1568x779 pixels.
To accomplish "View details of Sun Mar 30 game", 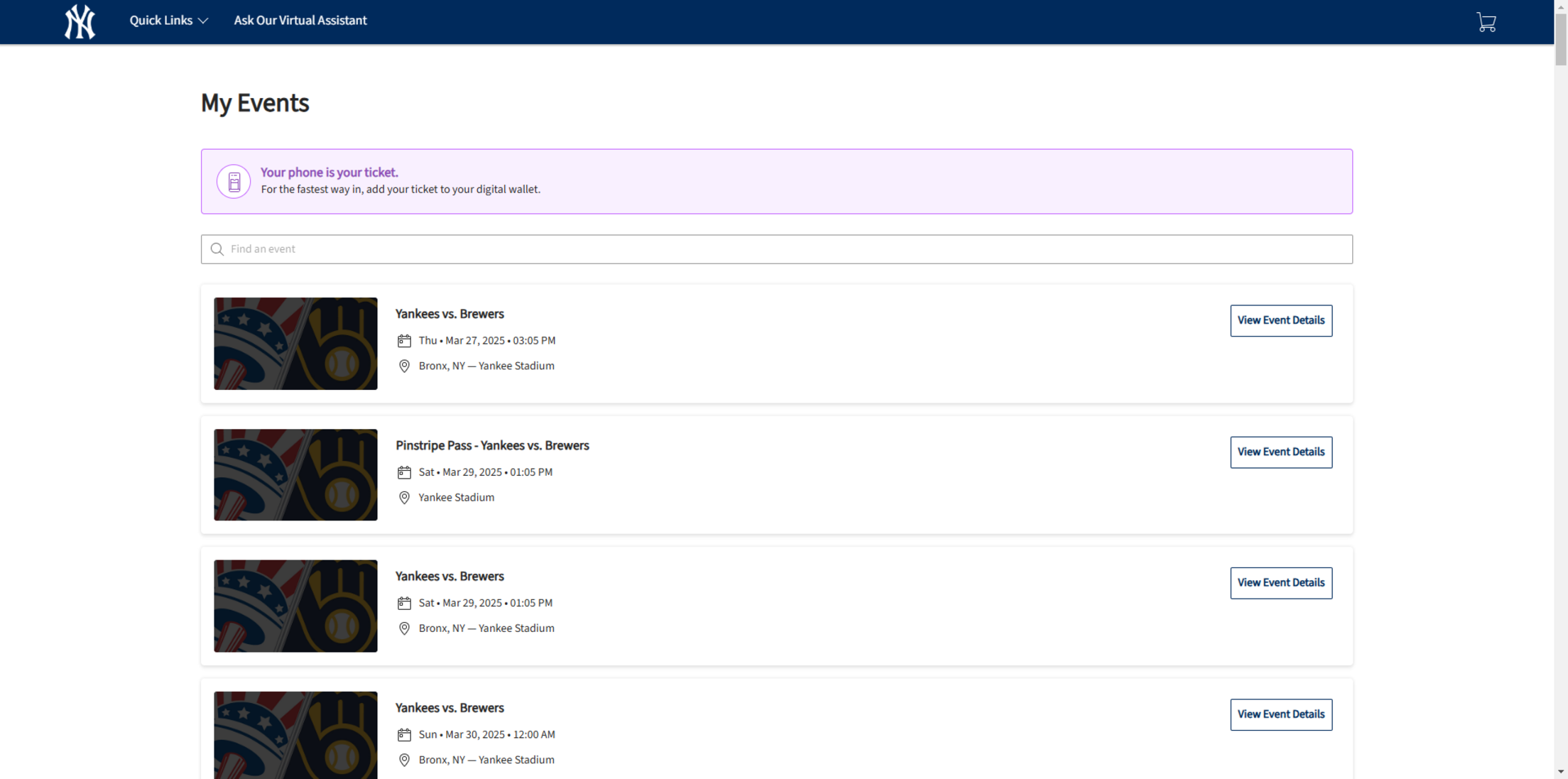I will click(1280, 714).
